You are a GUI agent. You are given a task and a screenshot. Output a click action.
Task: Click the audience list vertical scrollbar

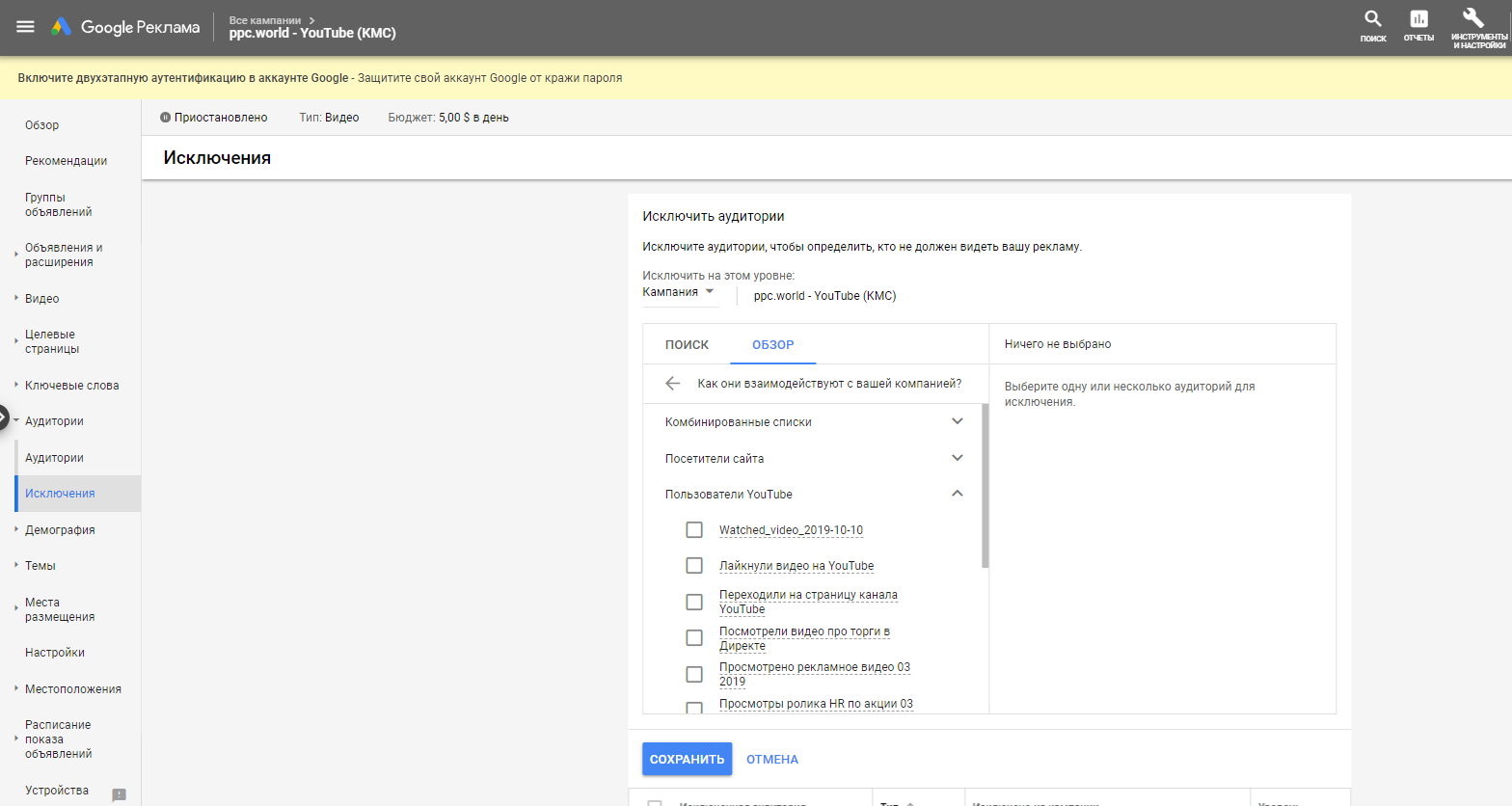click(x=985, y=486)
